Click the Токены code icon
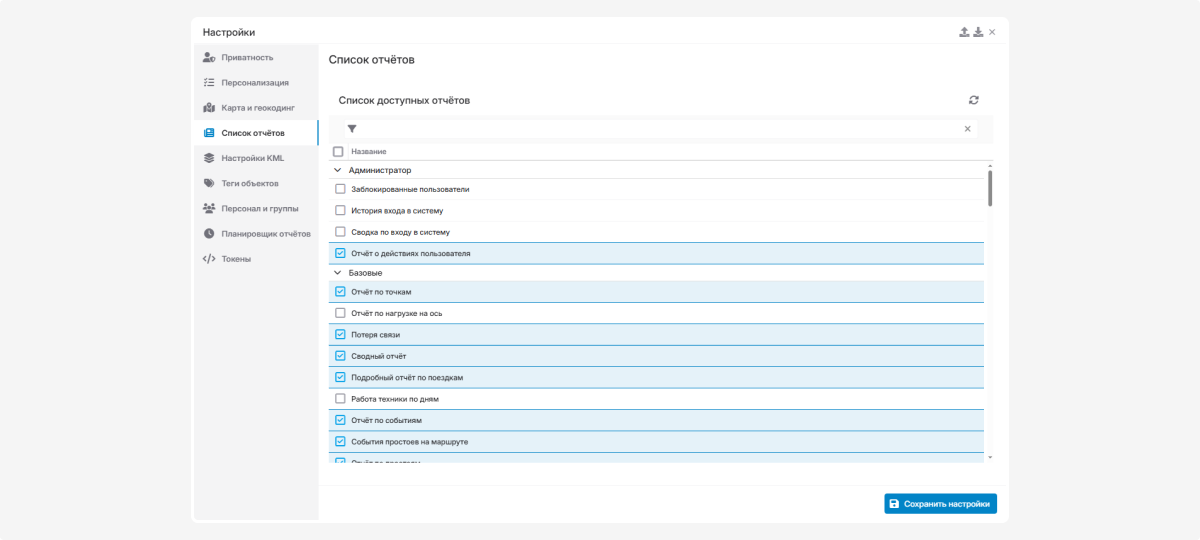The height and width of the screenshot is (540, 1200). 209,259
